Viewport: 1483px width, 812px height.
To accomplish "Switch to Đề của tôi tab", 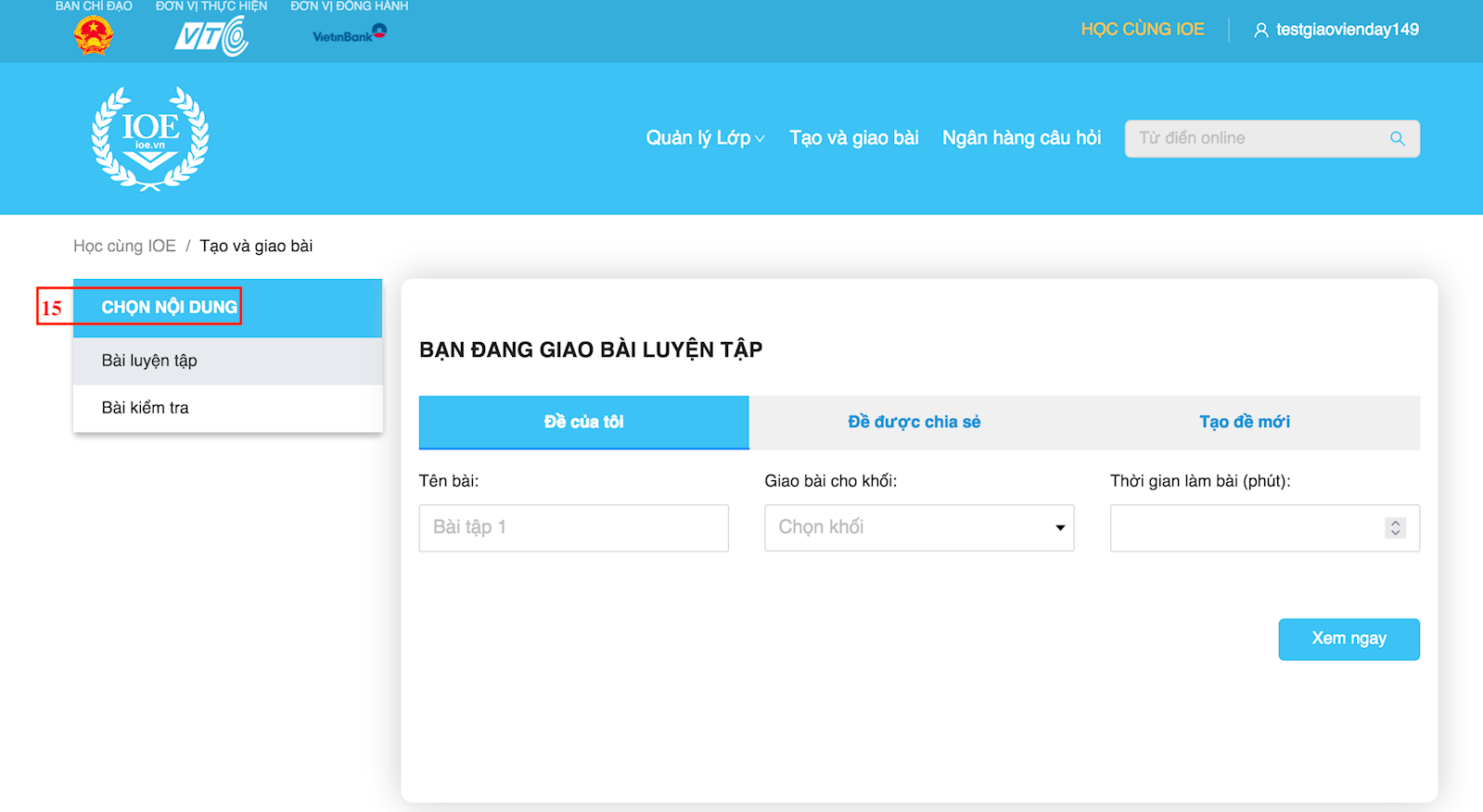I will click(583, 422).
